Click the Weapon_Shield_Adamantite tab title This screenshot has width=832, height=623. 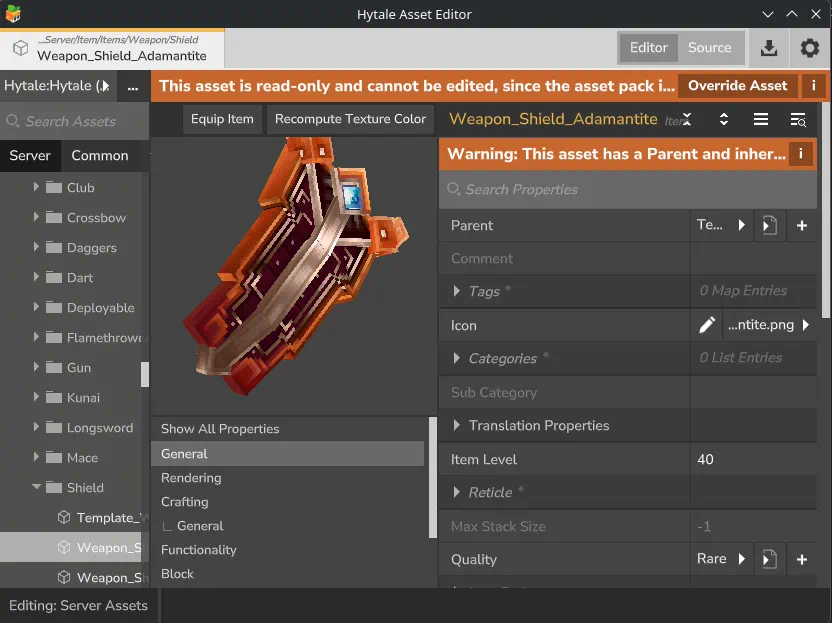pos(122,56)
